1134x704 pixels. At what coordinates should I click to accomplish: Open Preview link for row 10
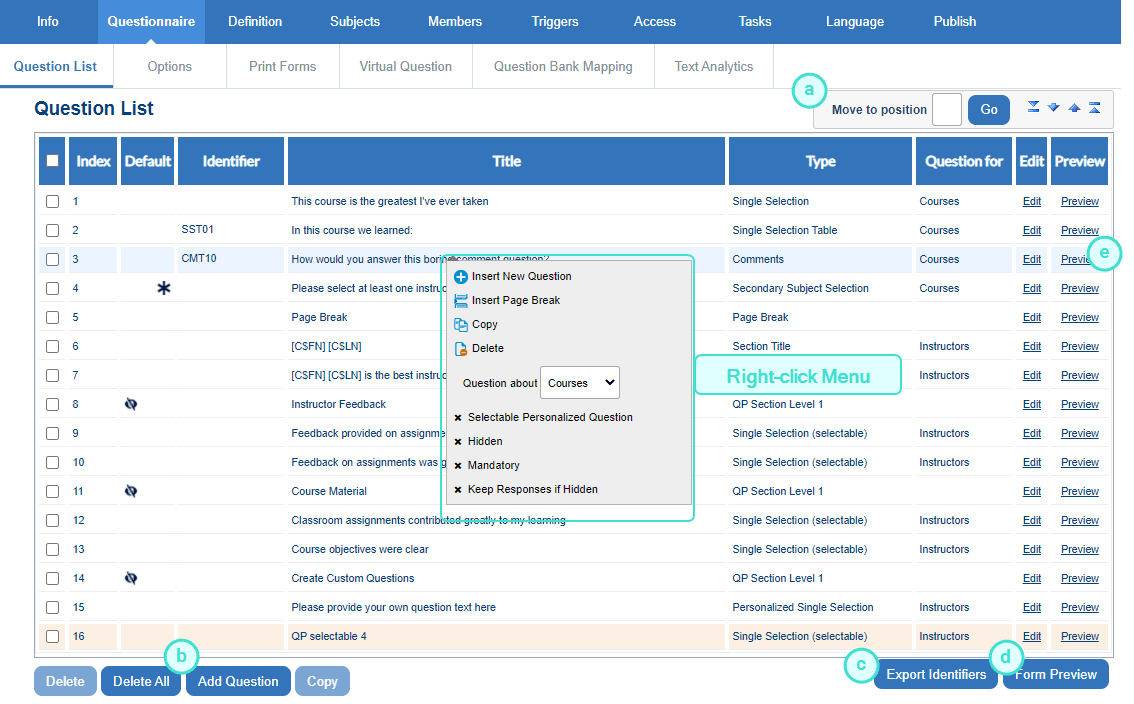tap(1080, 462)
